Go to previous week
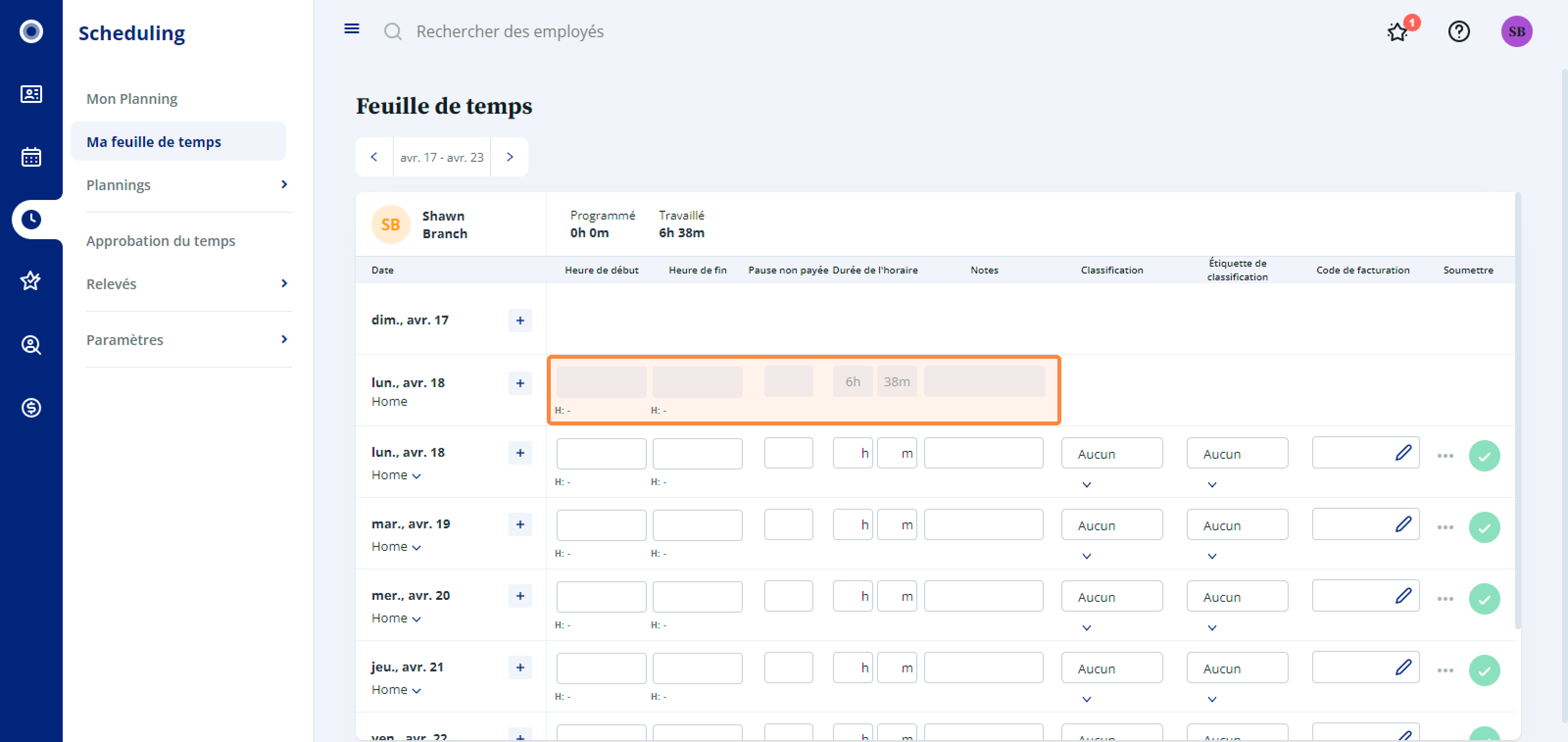 click(x=374, y=157)
